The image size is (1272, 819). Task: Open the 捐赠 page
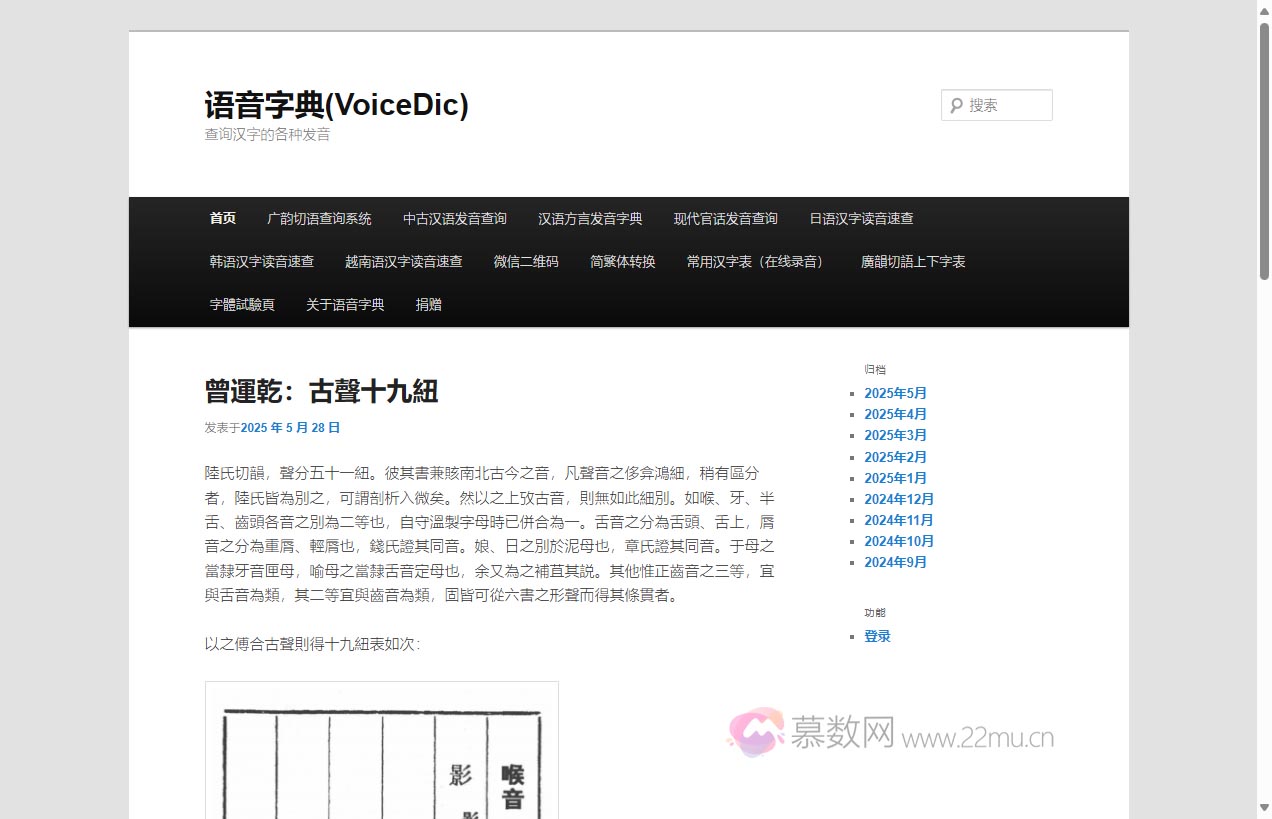(428, 304)
